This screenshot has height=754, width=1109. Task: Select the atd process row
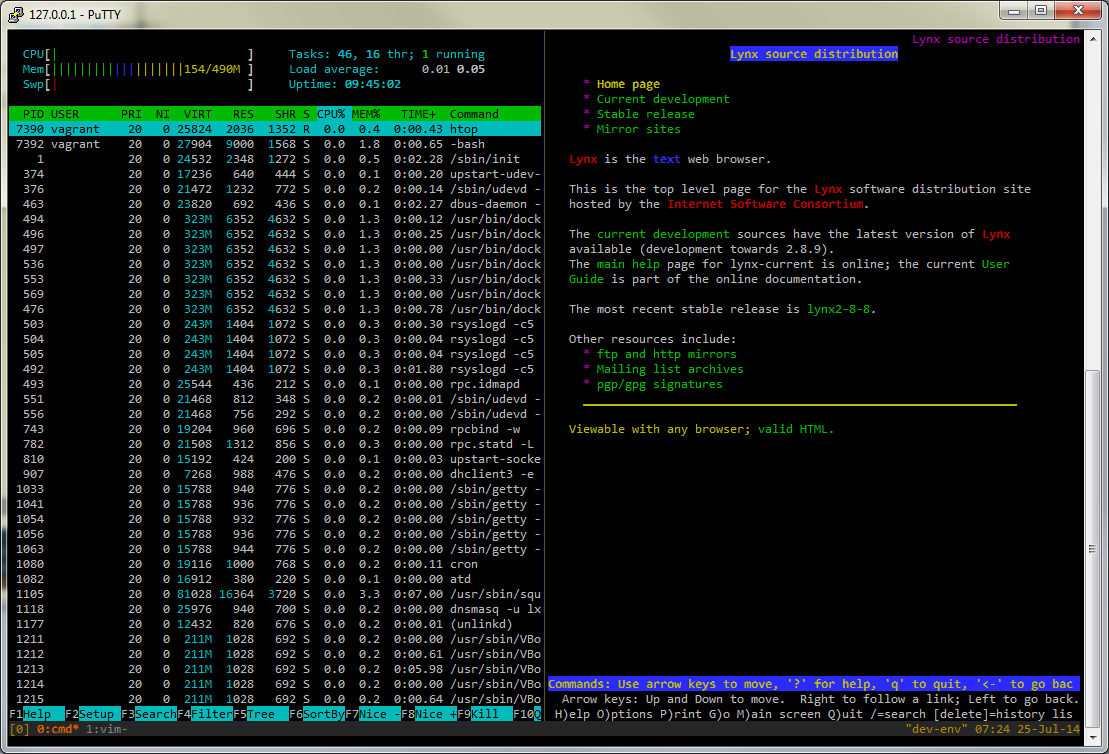[275, 579]
